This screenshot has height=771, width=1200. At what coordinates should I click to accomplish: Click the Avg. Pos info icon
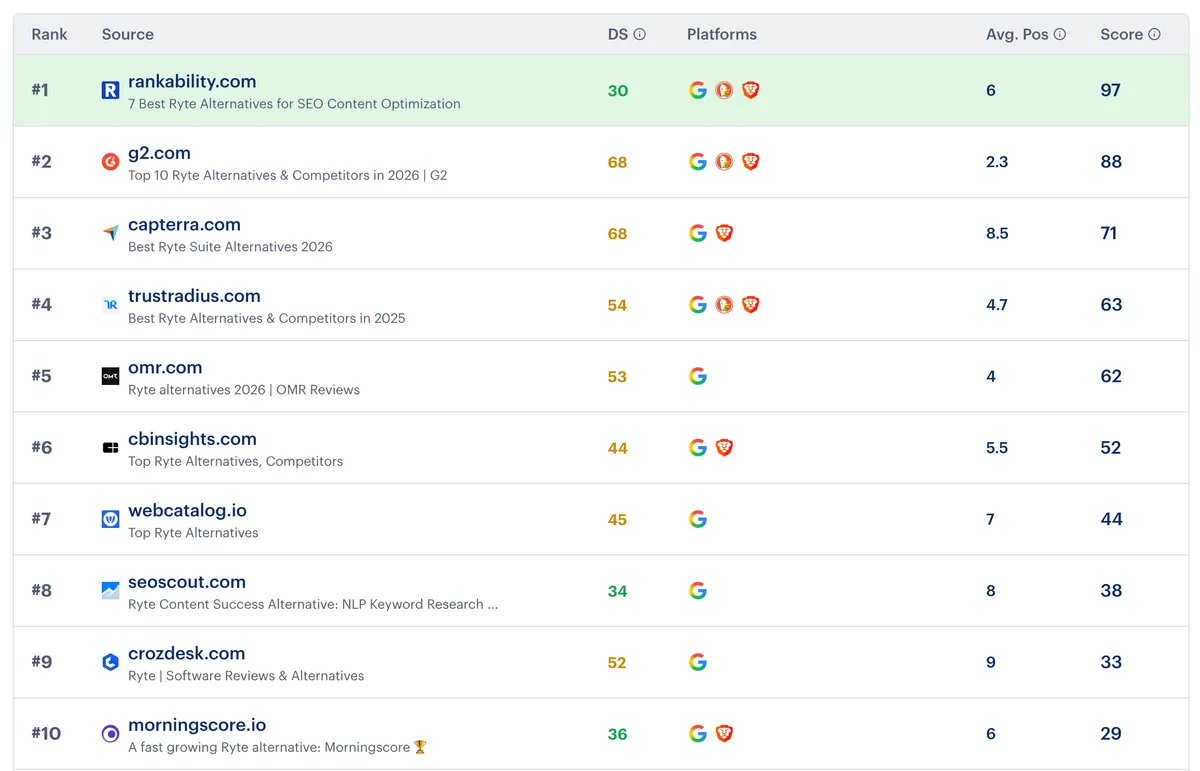pos(1060,34)
